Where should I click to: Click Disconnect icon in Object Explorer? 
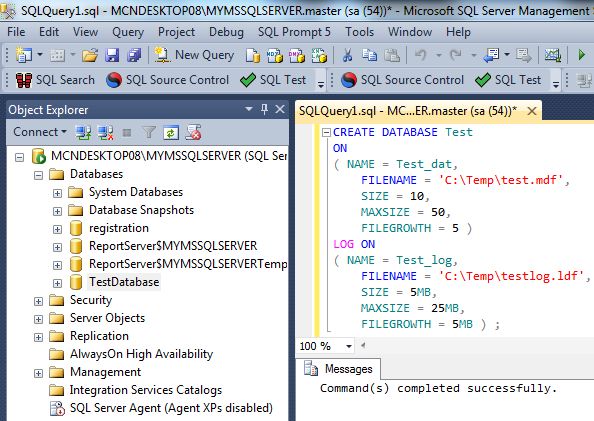(x=105, y=132)
